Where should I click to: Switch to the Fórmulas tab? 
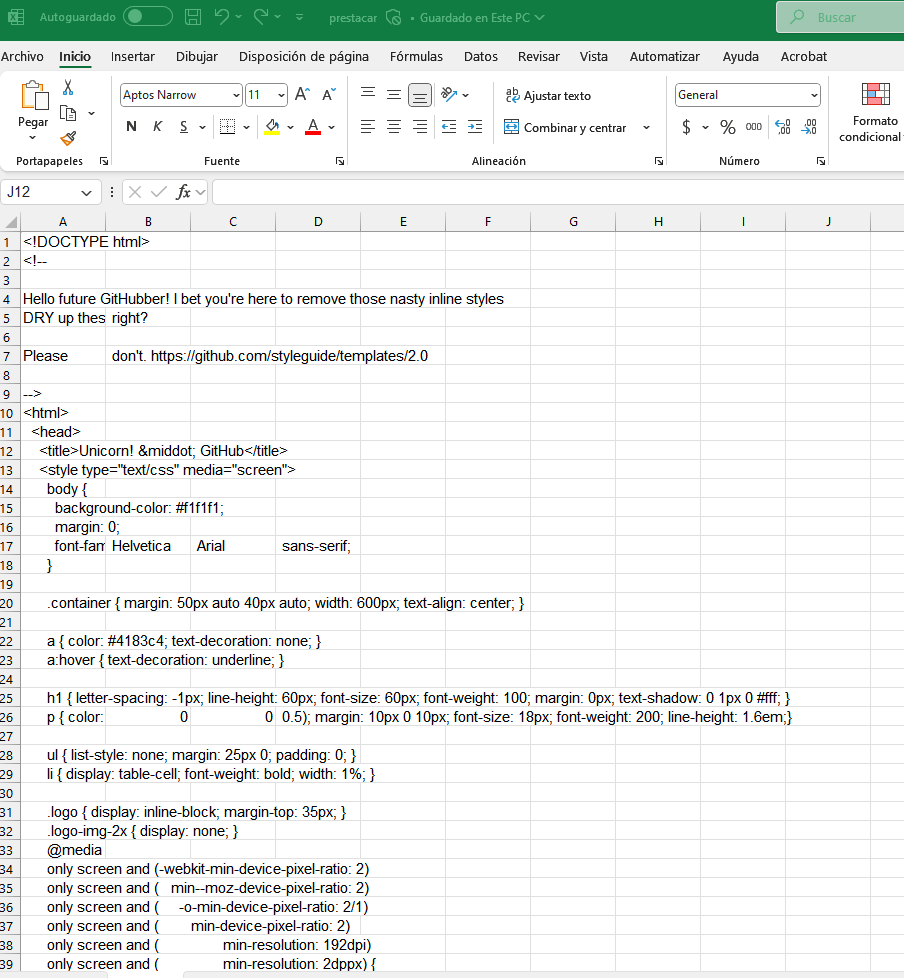(x=416, y=57)
